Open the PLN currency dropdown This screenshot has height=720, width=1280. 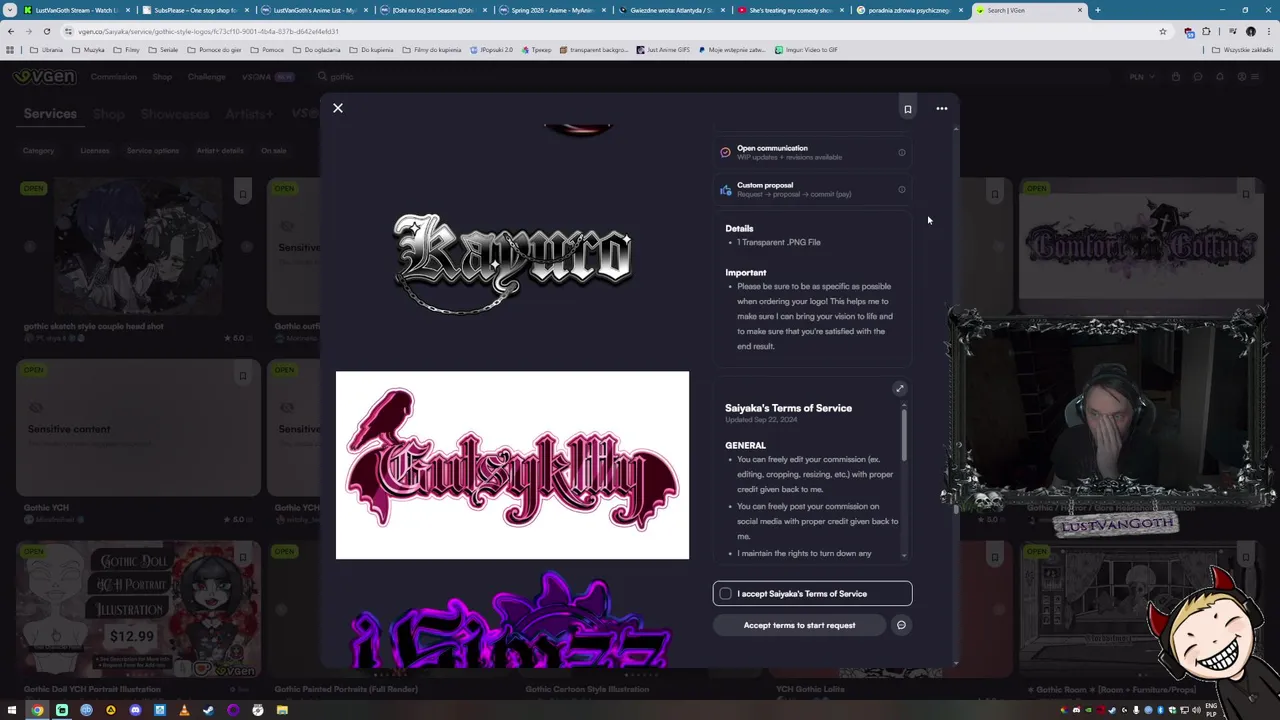pos(1141,77)
